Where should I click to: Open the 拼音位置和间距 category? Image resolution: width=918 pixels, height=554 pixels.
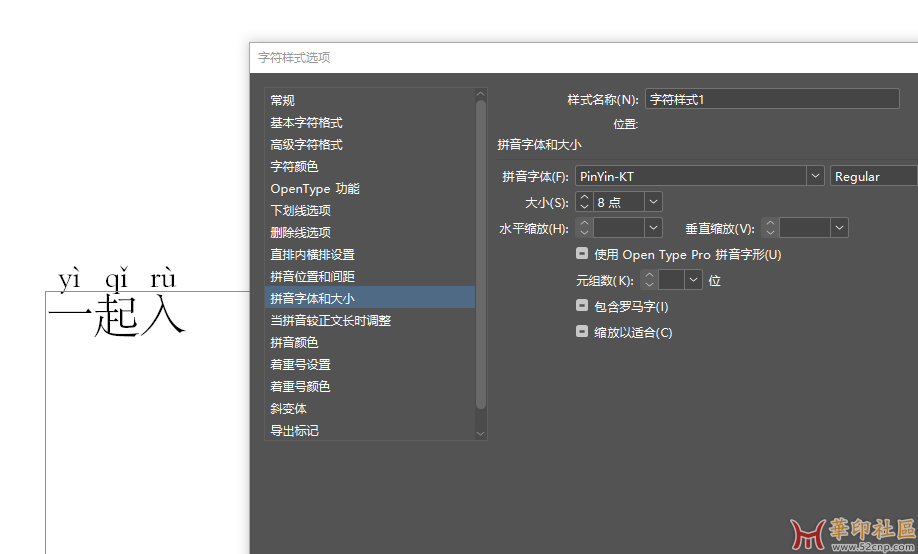click(x=312, y=276)
